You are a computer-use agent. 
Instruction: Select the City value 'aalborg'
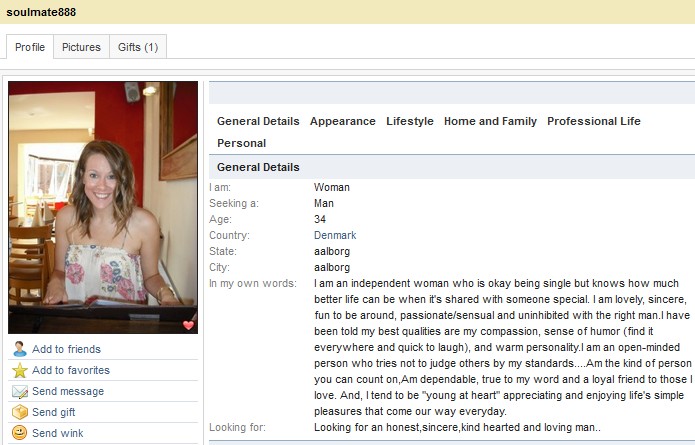pos(332,267)
